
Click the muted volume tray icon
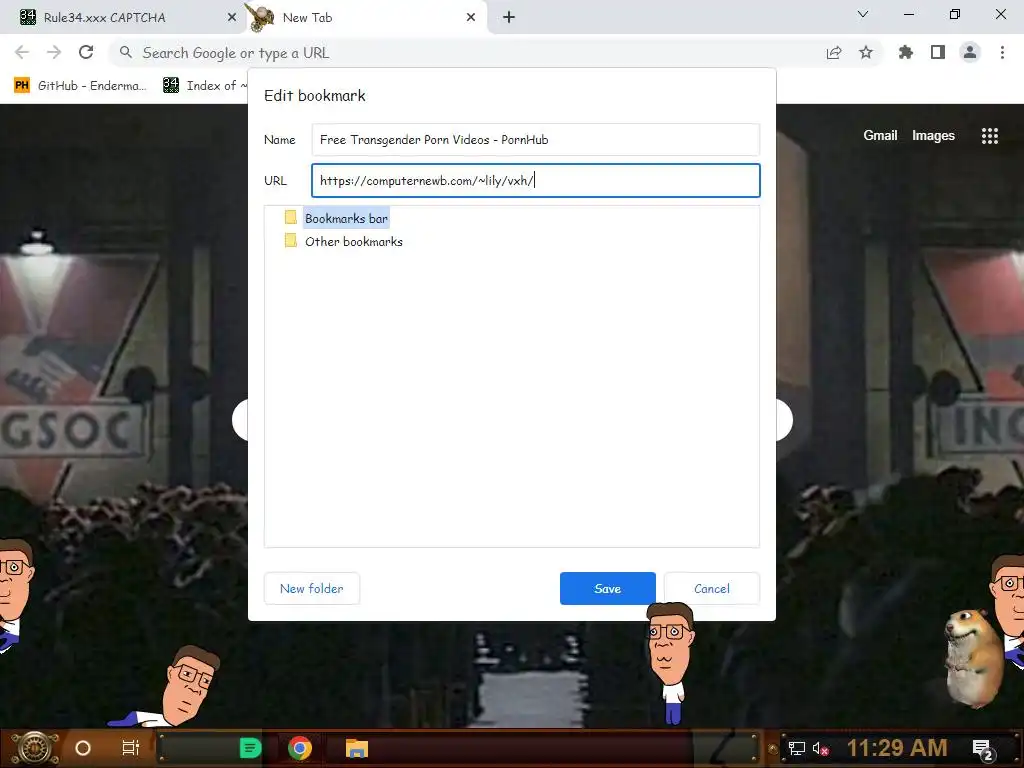pos(821,748)
